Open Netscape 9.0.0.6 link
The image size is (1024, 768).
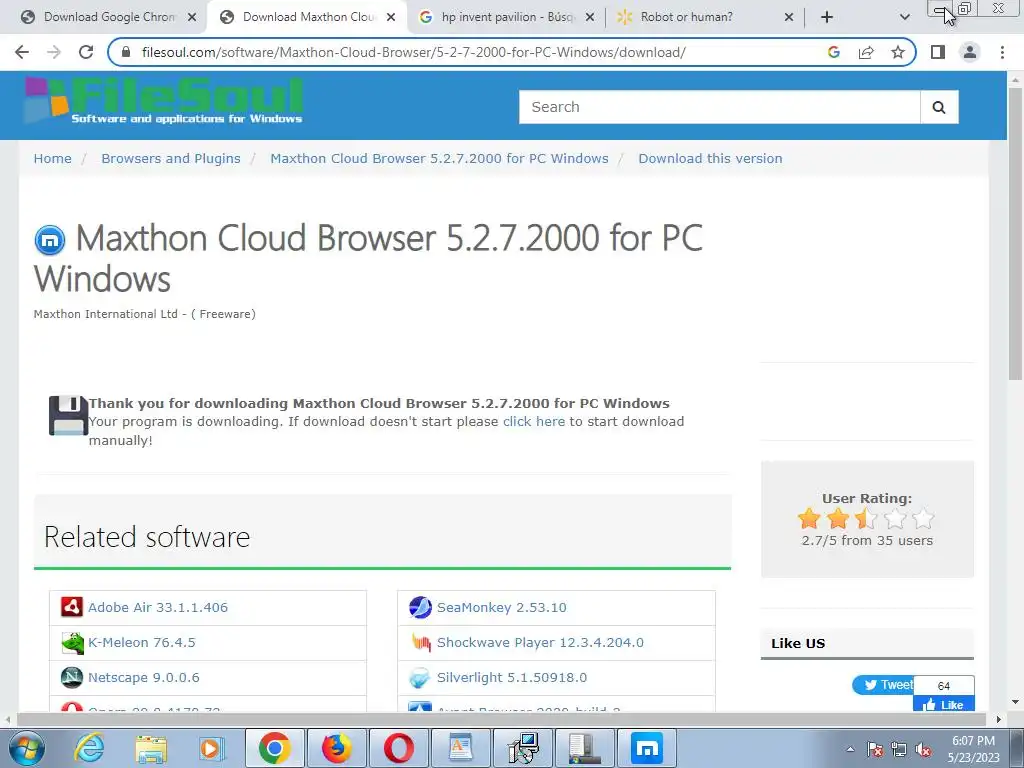[x=144, y=678]
